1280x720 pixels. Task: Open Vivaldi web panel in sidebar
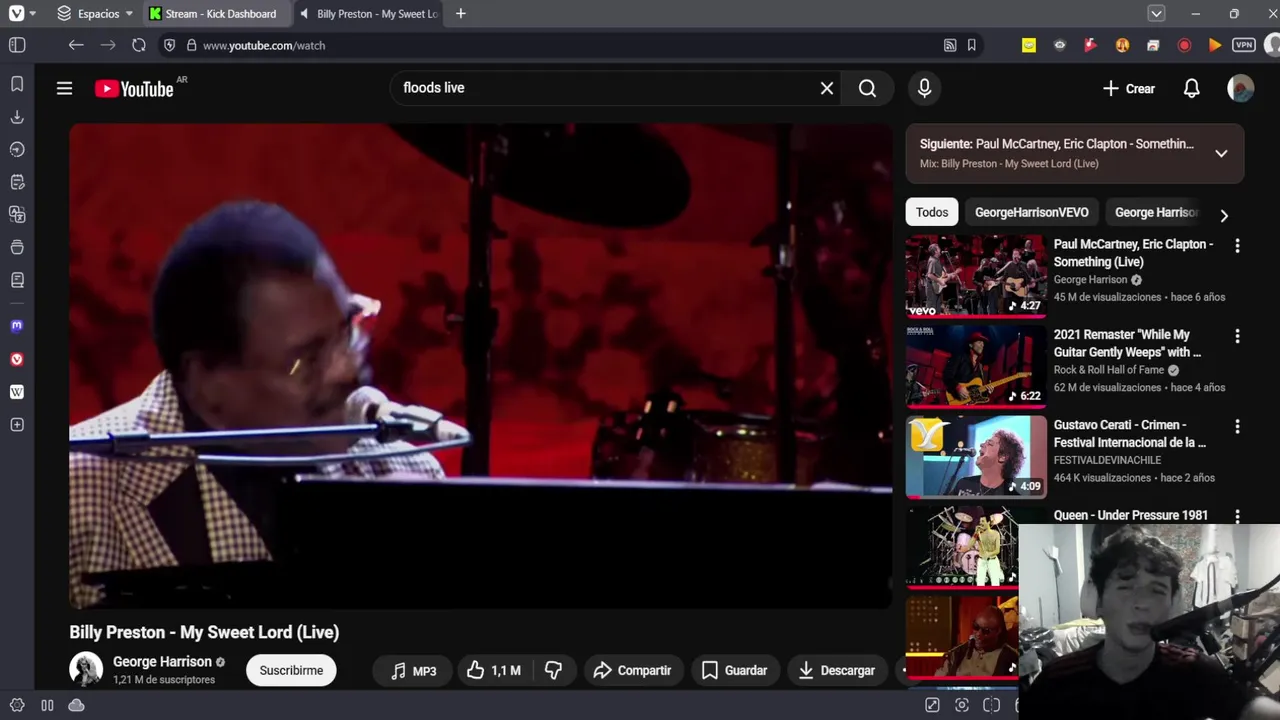click(17, 359)
